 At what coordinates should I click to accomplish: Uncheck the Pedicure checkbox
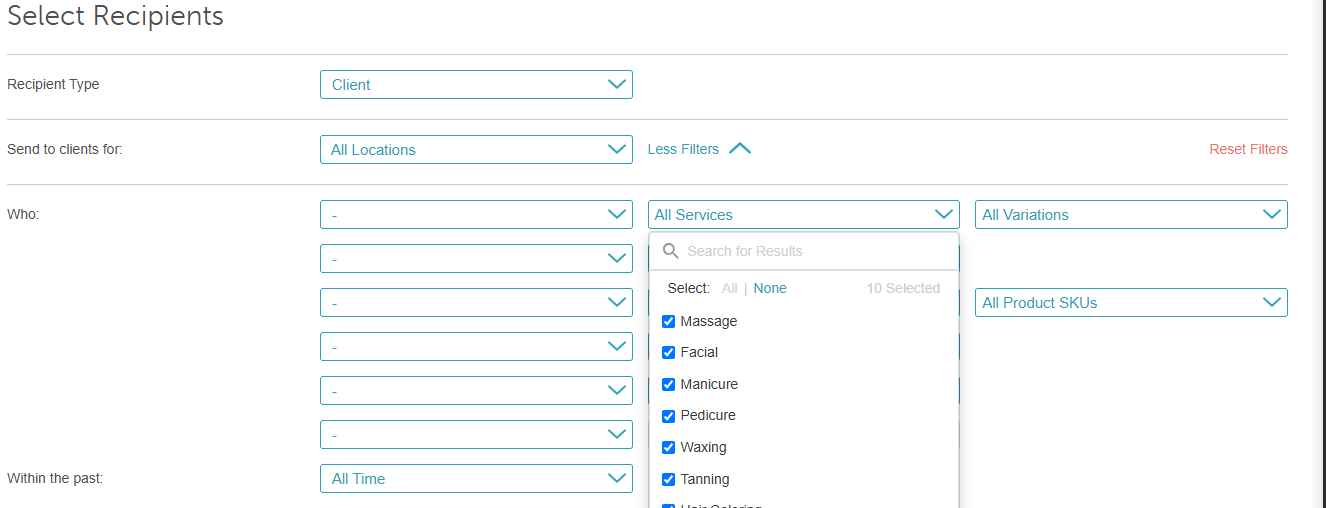(669, 416)
